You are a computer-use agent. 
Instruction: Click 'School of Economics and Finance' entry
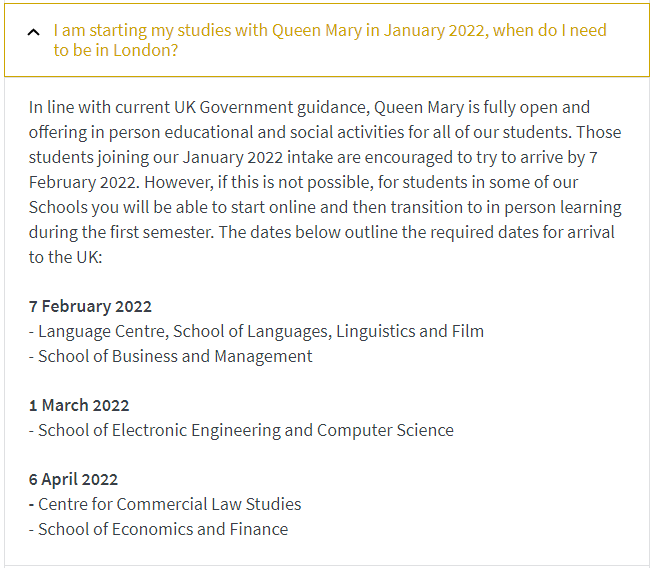click(x=158, y=529)
